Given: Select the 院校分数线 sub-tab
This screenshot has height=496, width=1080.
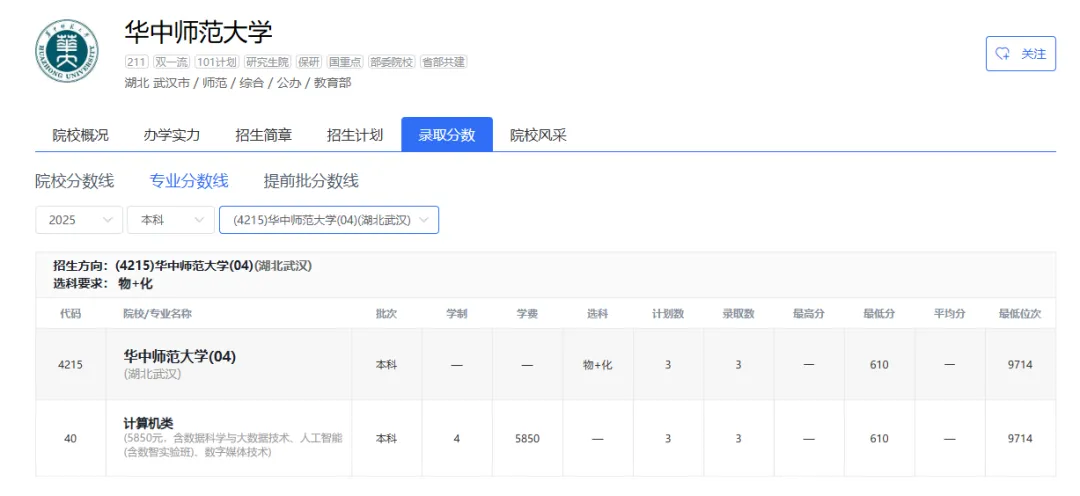Looking at the screenshot, I should tap(74, 181).
